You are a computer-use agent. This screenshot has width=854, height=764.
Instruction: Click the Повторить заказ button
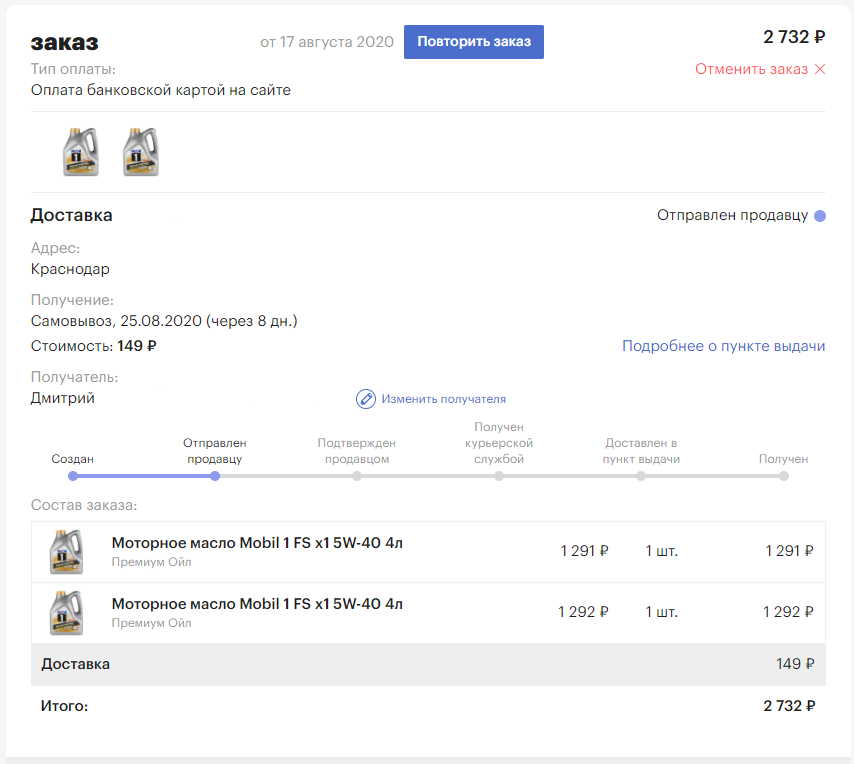pyautogui.click(x=473, y=42)
